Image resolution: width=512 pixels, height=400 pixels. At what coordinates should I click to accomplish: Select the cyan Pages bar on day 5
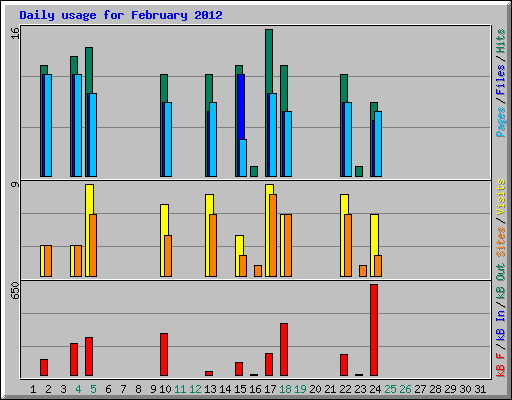click(93, 135)
